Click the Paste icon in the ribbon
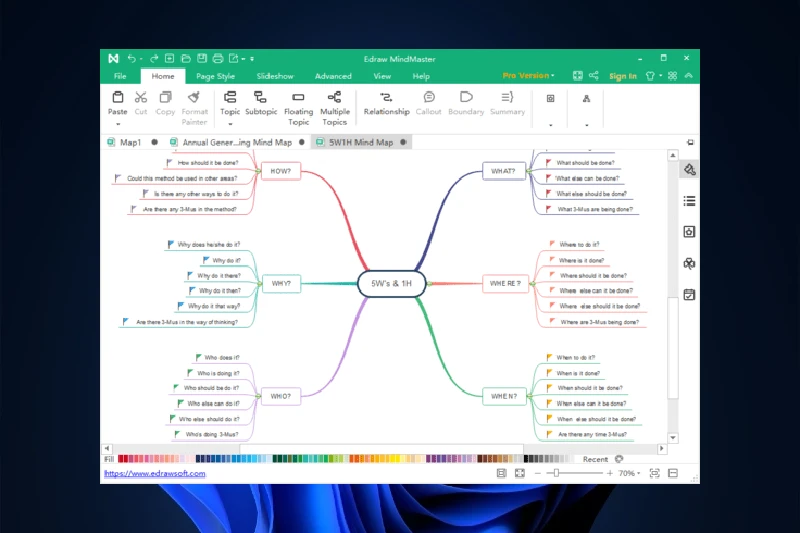Image resolution: width=800 pixels, height=533 pixels. [117, 98]
